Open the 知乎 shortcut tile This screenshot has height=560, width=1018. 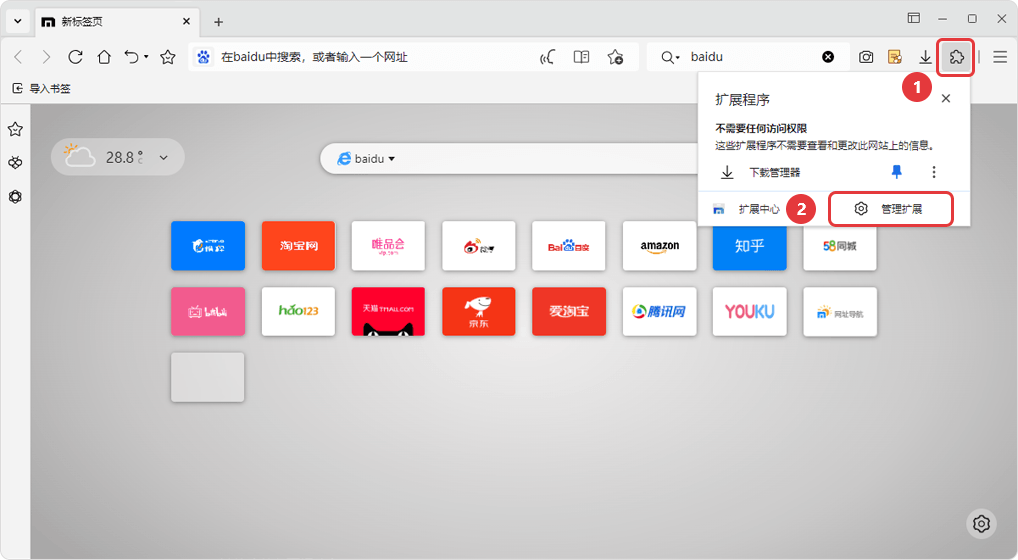[749, 246]
